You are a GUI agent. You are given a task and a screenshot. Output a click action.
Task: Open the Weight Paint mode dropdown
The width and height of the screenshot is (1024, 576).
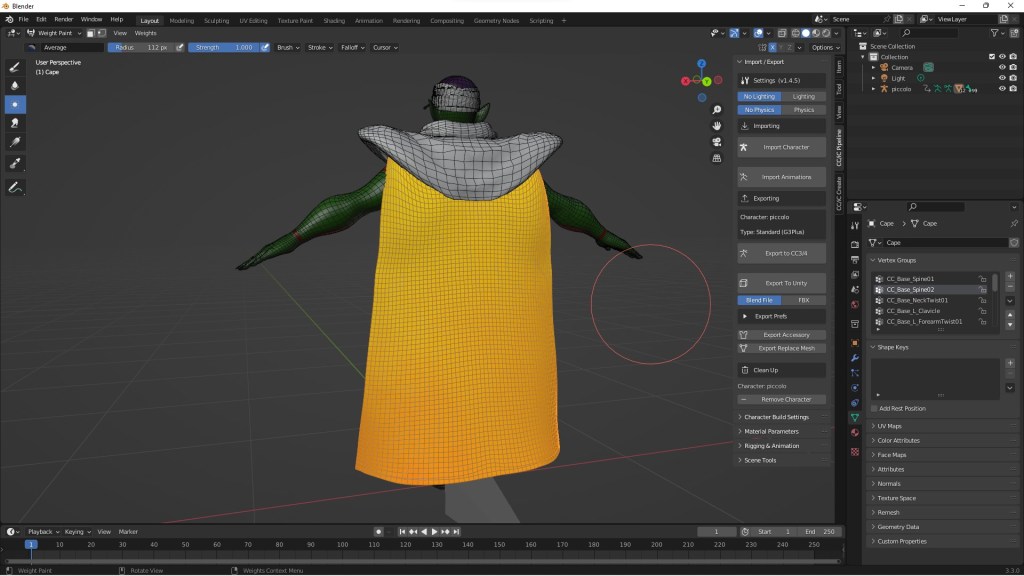tap(54, 33)
